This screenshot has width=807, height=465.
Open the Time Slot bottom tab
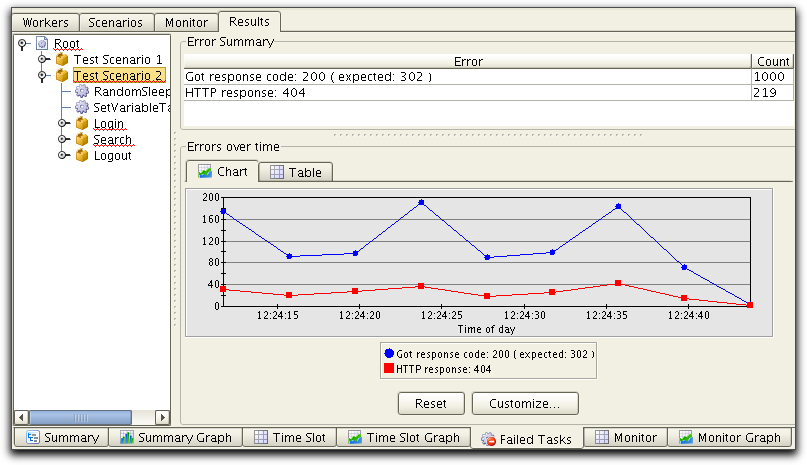(x=289, y=438)
